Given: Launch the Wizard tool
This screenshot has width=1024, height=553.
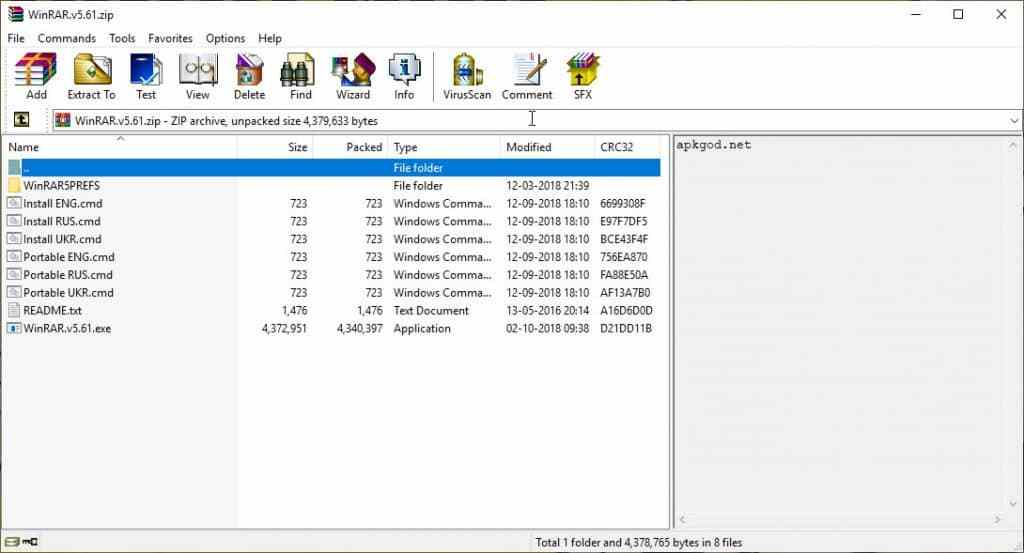Looking at the screenshot, I should pyautogui.click(x=353, y=76).
